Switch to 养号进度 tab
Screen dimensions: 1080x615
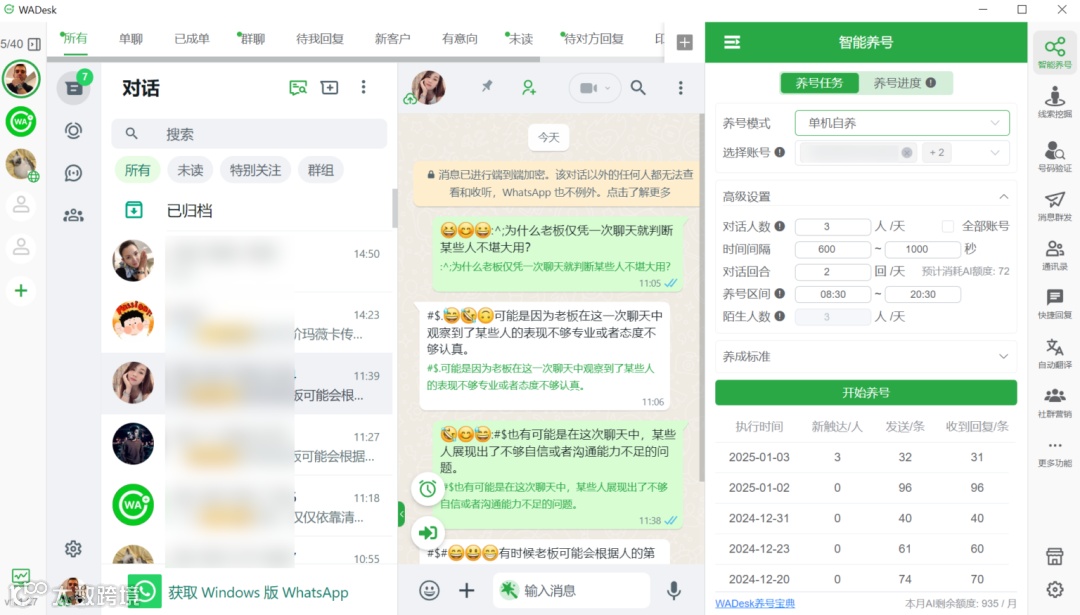click(x=904, y=83)
